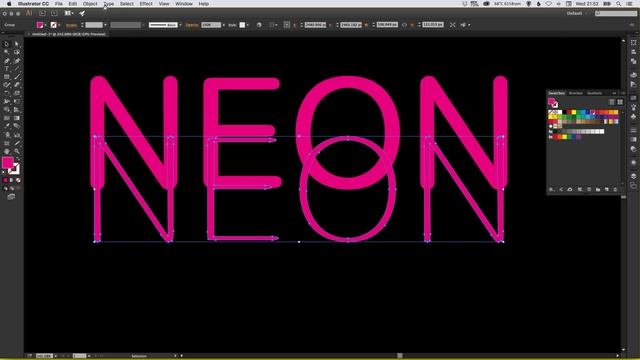Open the control bar stroke color dropdown

59,25
